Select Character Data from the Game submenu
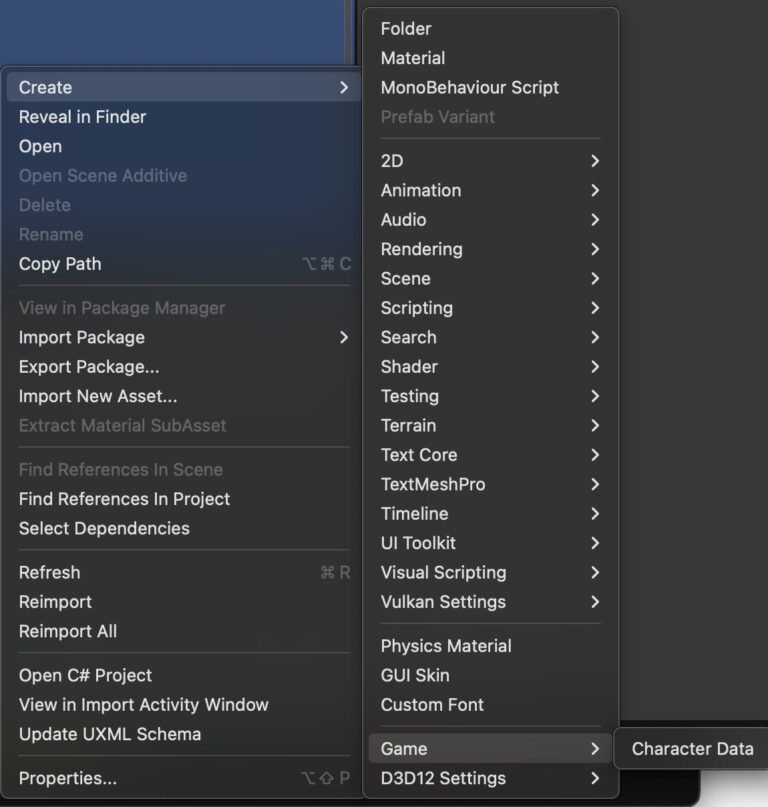The height and width of the screenshot is (807, 768). pos(691,748)
